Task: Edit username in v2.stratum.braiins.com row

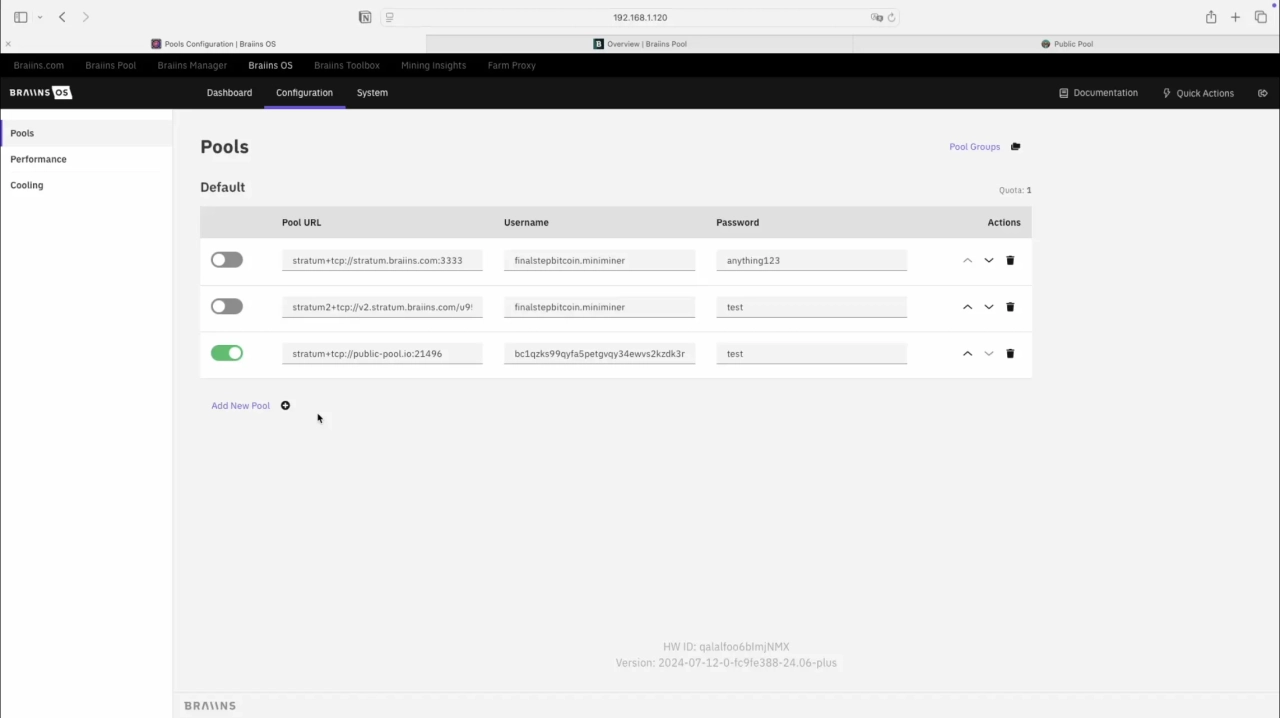Action: tap(599, 307)
